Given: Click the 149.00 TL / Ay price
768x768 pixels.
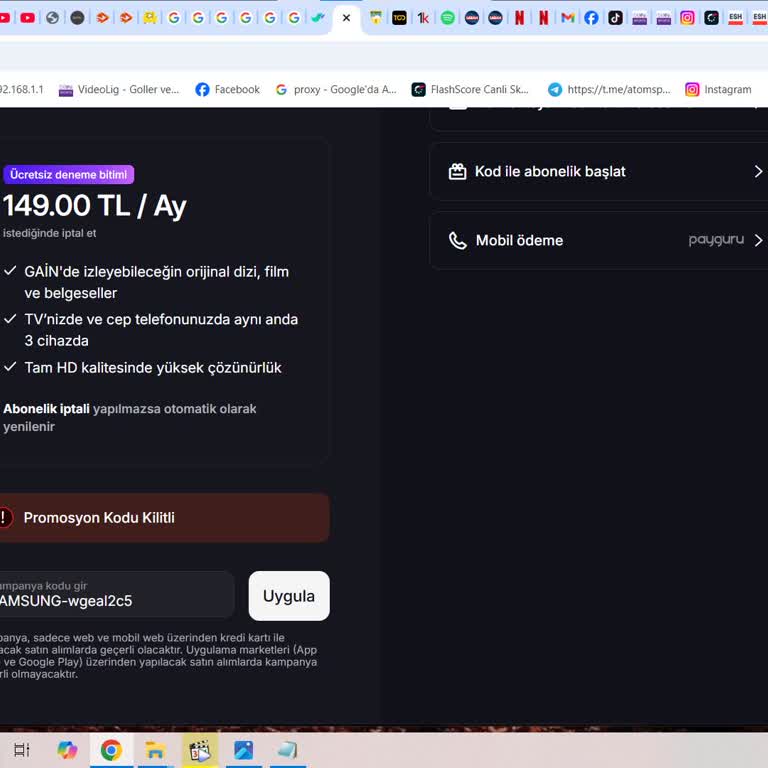Looking at the screenshot, I should coord(95,206).
